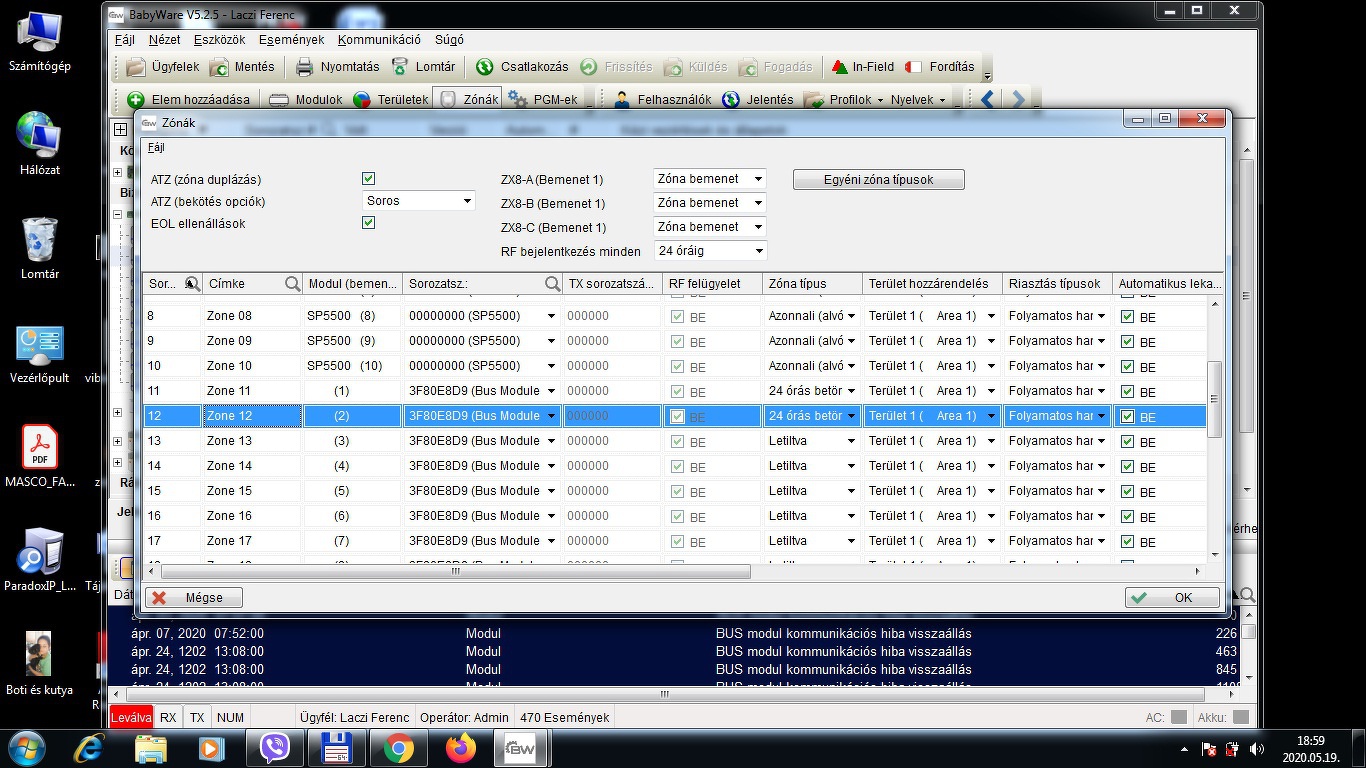The image size is (1366, 768).
Task: Click the search magnifier in Sor... column header
Action: pyautogui.click(x=193, y=284)
